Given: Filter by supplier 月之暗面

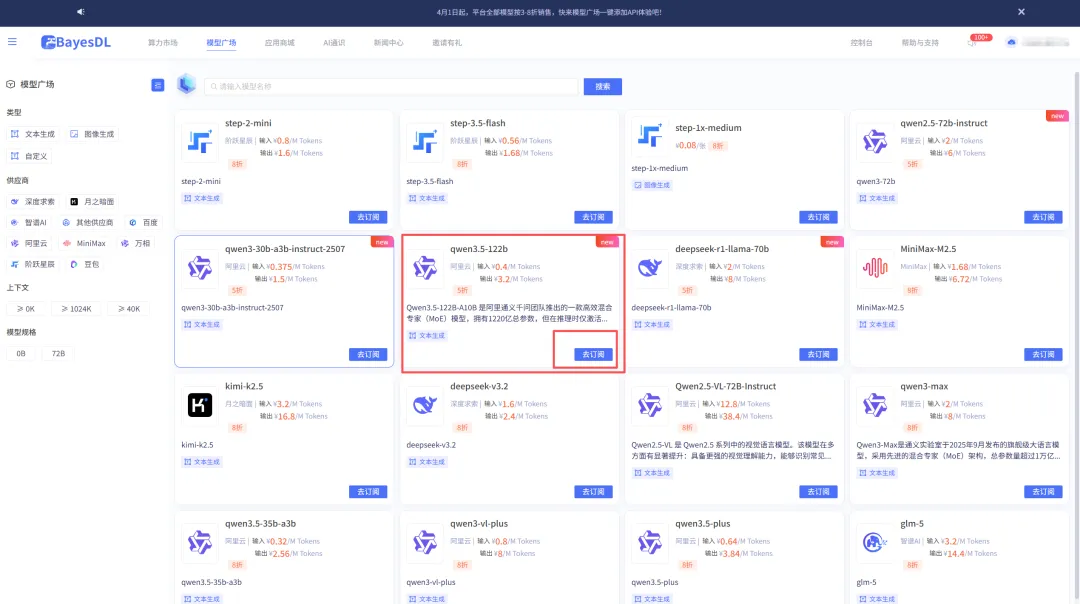Looking at the screenshot, I should click(92, 202).
